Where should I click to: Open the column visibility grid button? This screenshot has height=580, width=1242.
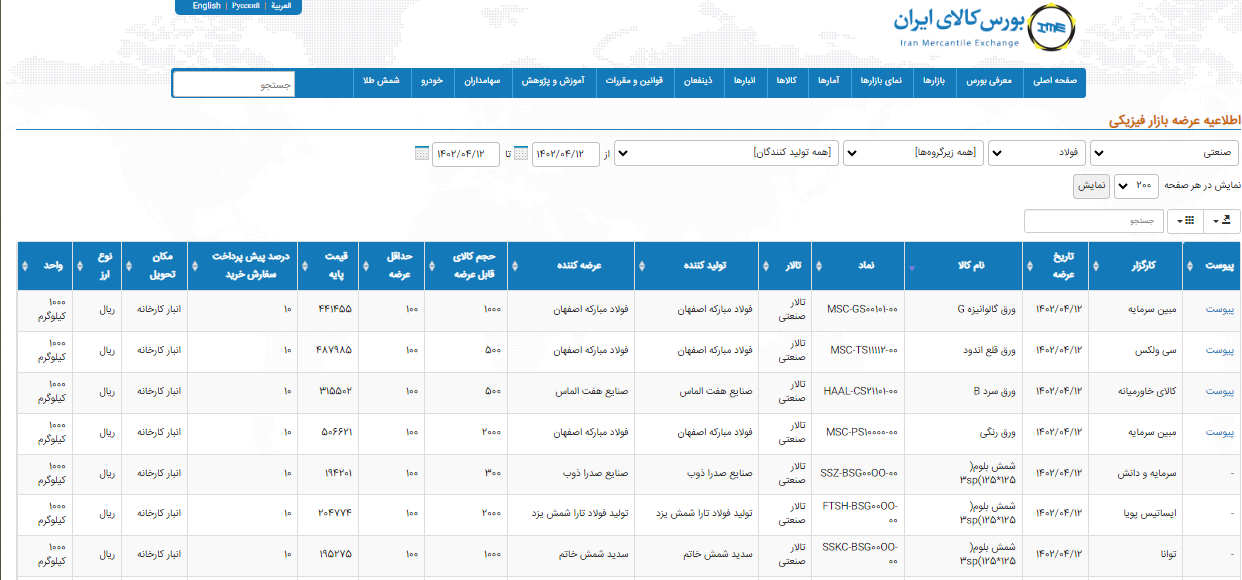click(x=1186, y=220)
